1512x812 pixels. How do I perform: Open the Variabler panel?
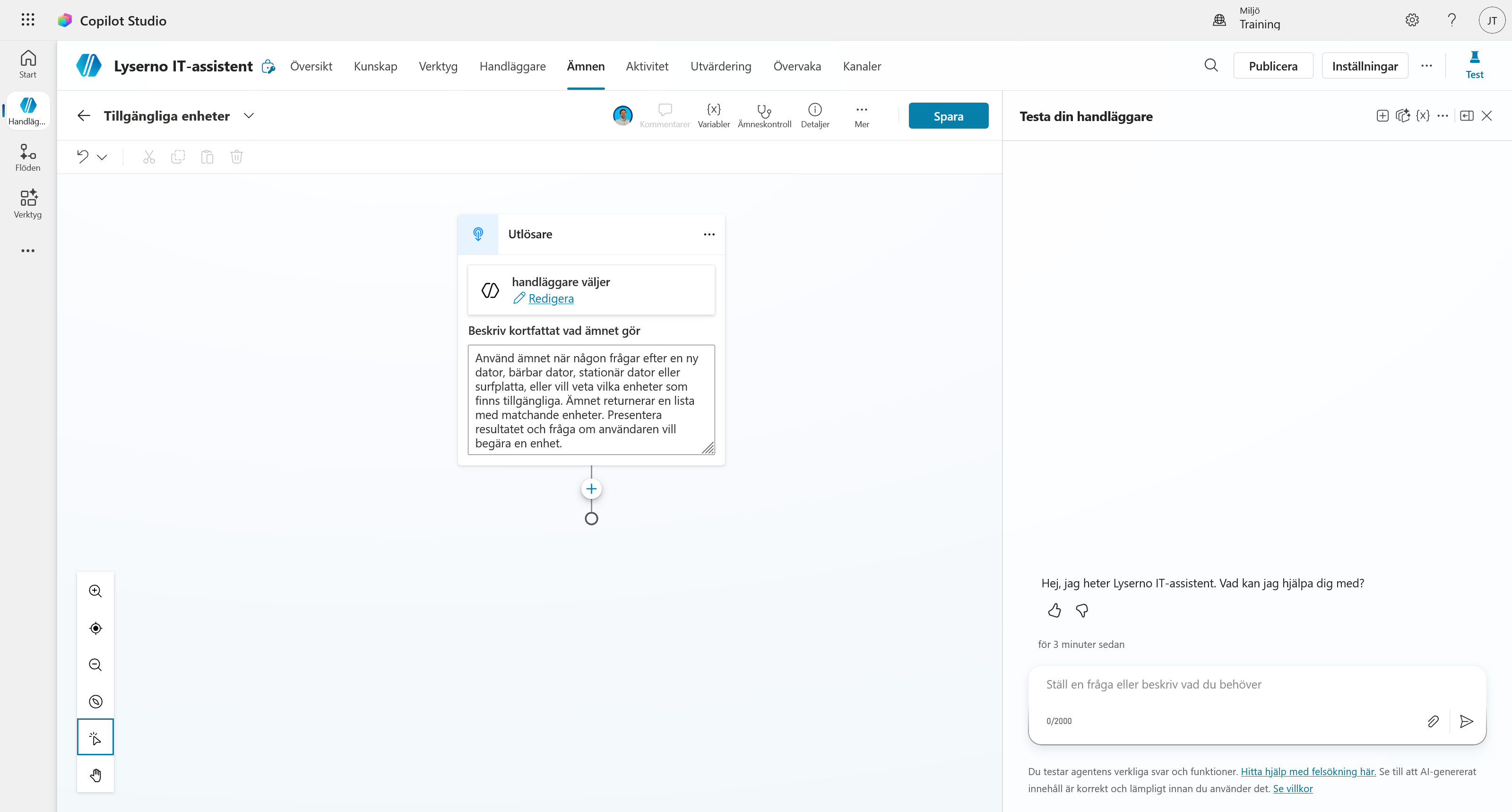click(714, 116)
